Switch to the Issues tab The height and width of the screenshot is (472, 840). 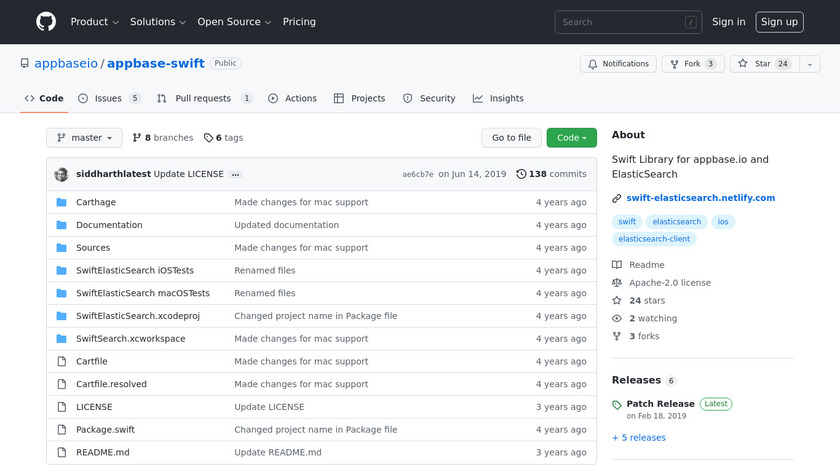[109, 99]
